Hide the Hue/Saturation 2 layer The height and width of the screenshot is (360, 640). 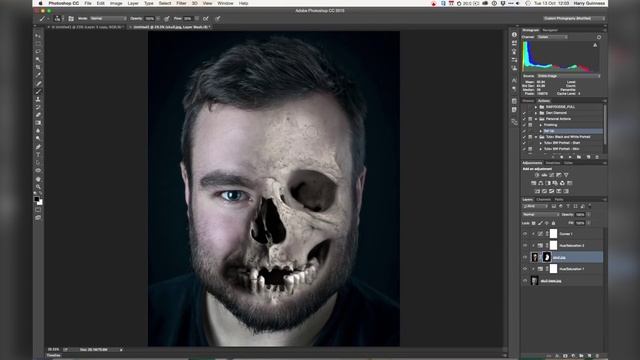point(525,245)
